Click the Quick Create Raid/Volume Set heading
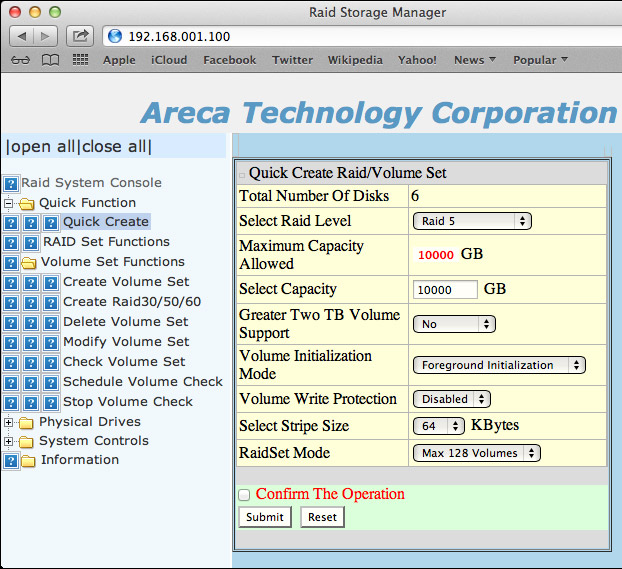This screenshot has height=569, width=622. (x=347, y=173)
